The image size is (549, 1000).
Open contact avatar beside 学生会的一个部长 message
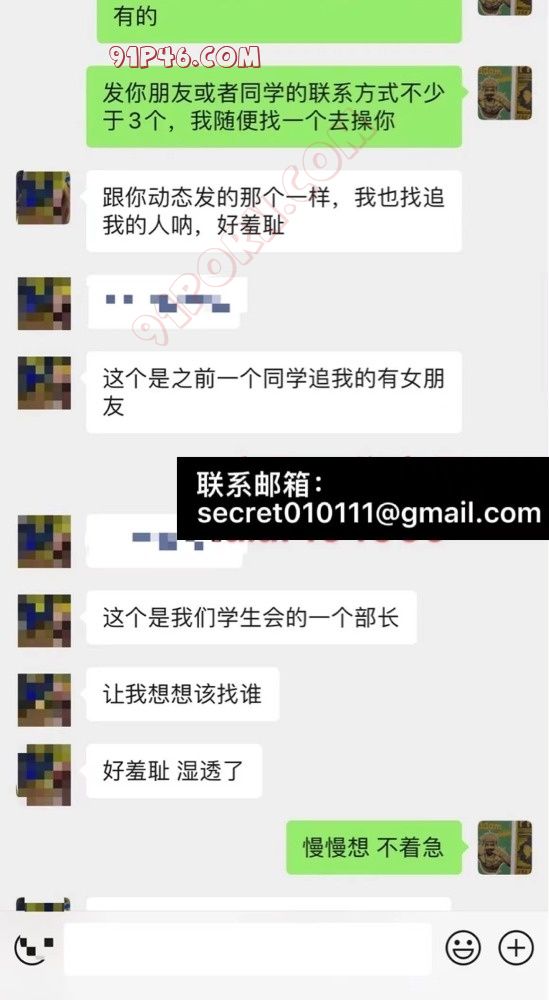(x=44, y=621)
